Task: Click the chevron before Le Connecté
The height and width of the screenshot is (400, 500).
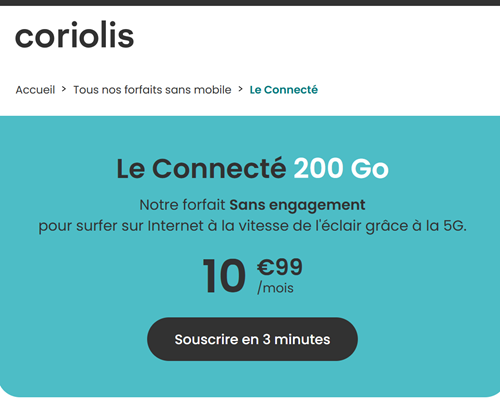Action: (x=240, y=89)
